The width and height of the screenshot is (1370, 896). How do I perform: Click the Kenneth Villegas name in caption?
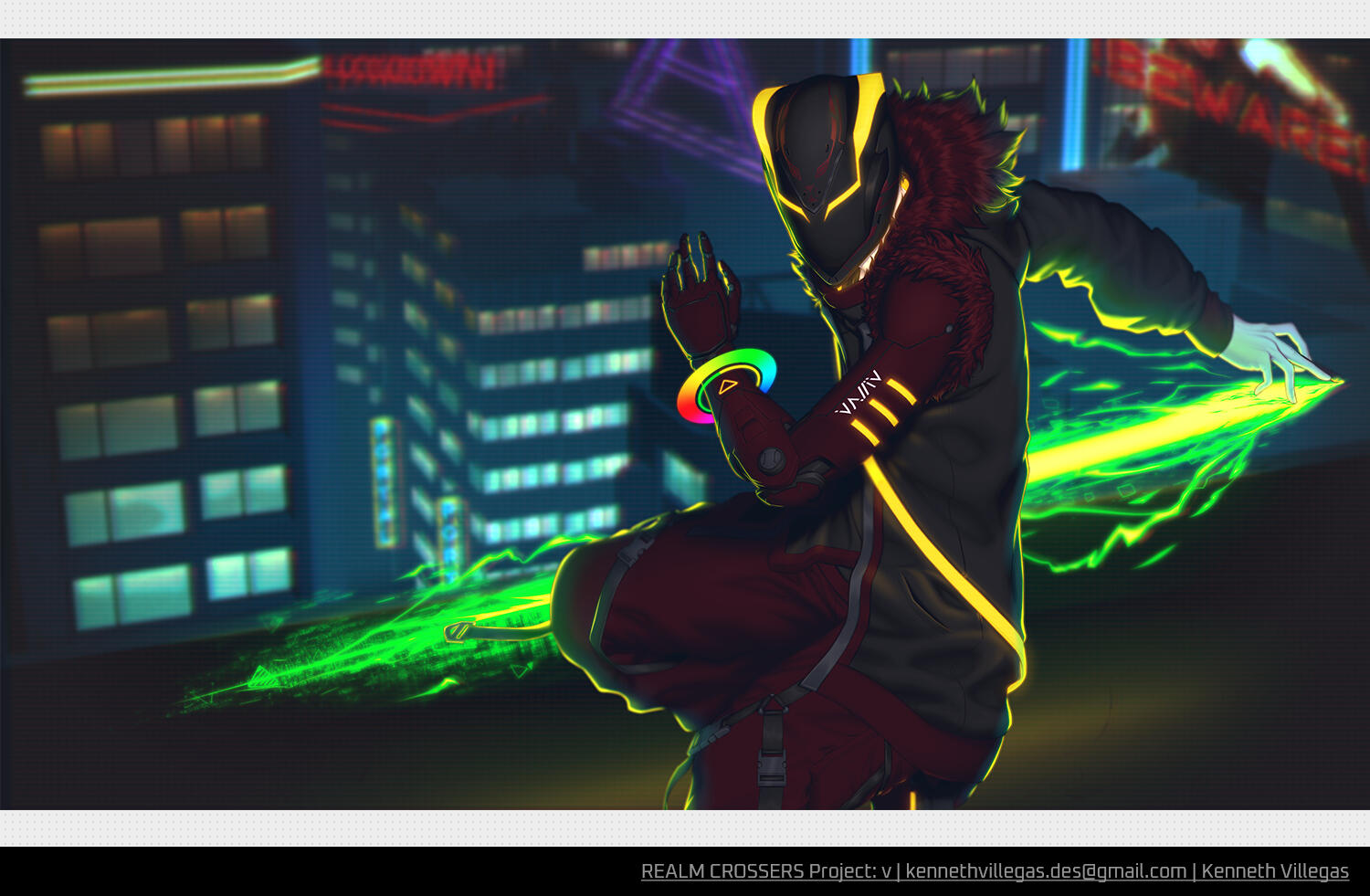(1274, 871)
